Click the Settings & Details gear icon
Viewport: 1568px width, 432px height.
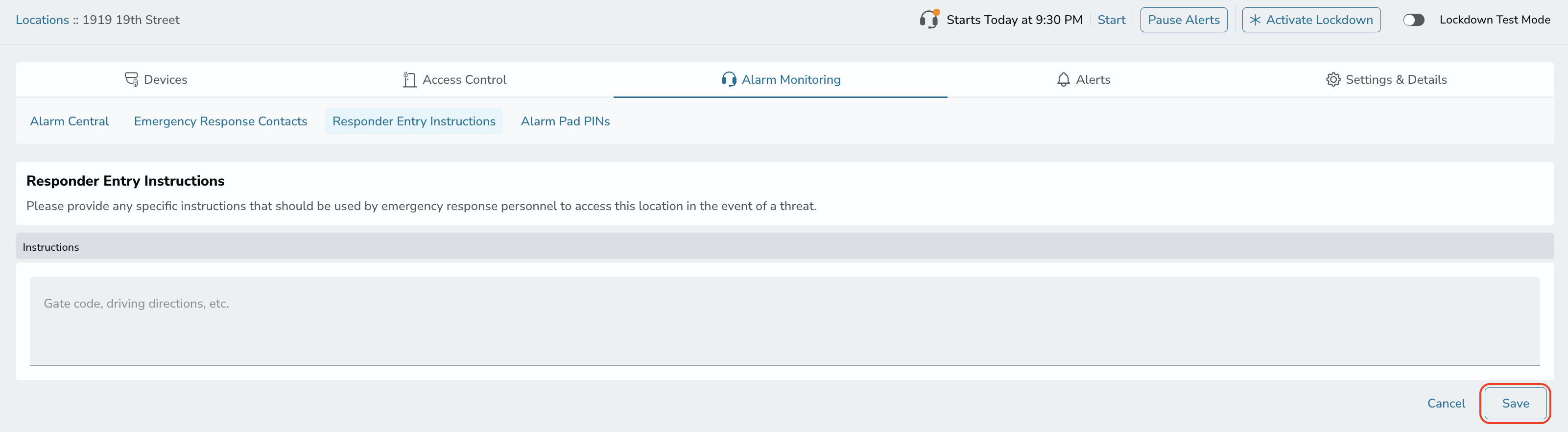1333,80
